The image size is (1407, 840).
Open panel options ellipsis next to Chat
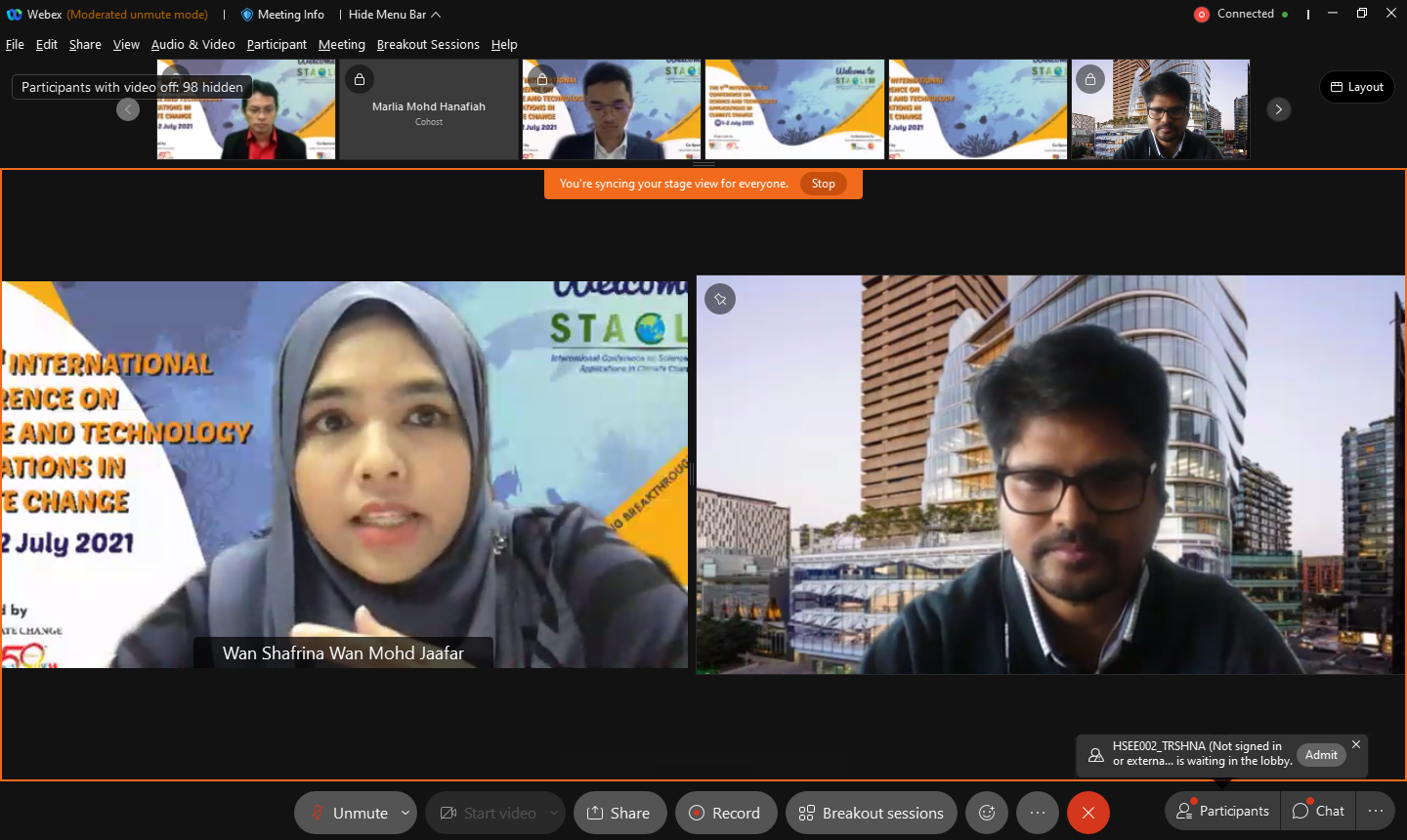(x=1376, y=811)
